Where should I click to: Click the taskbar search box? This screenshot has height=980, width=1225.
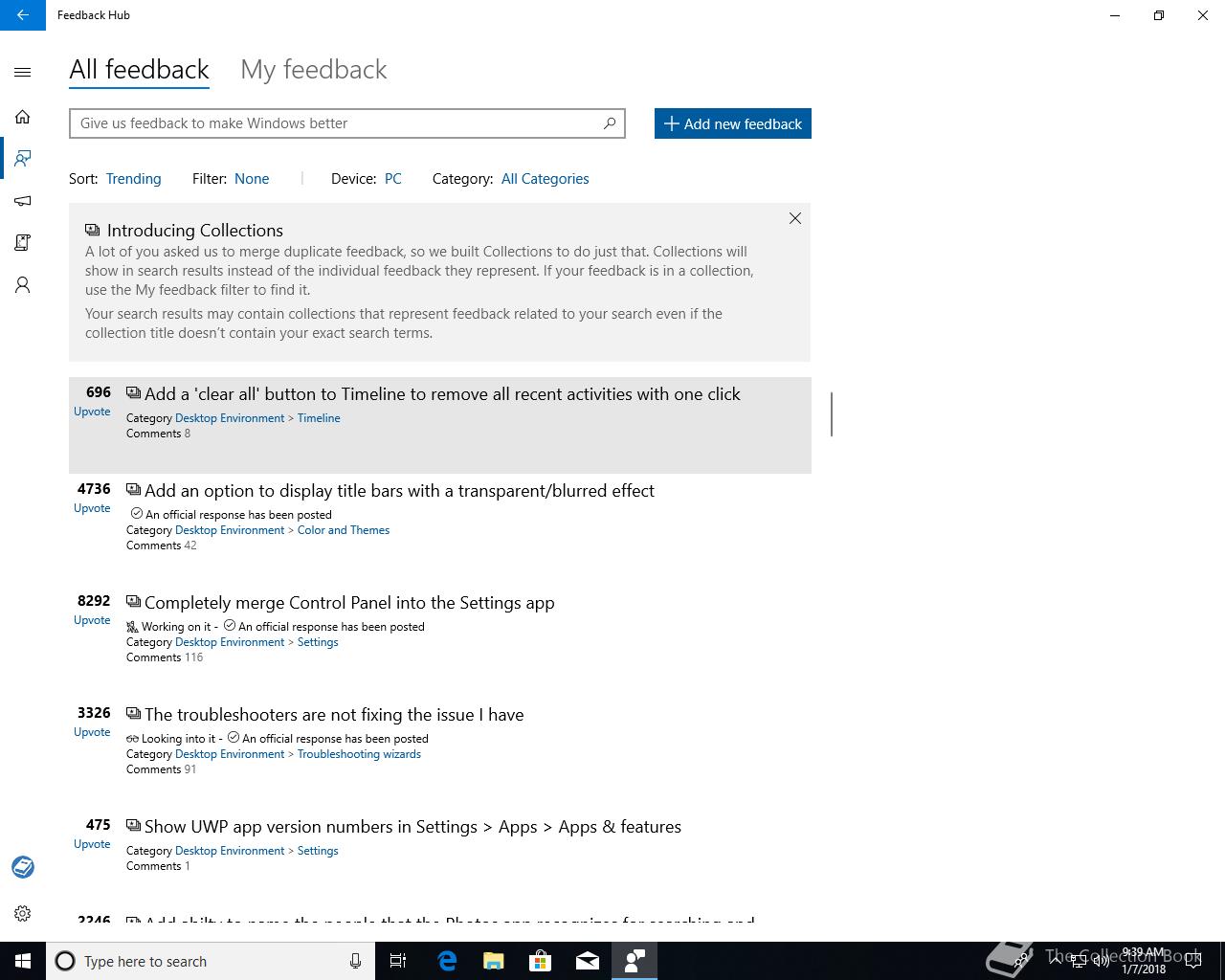(211, 961)
